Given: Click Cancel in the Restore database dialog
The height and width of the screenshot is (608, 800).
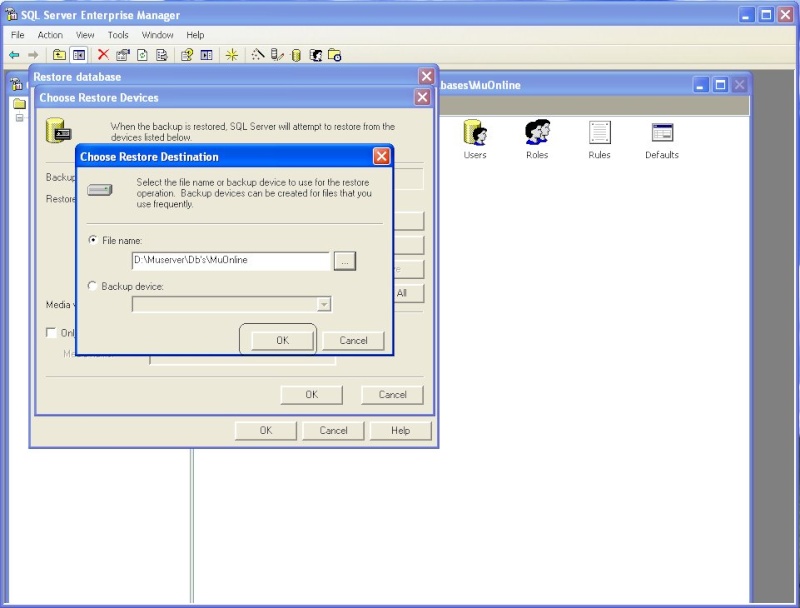Looking at the screenshot, I should tap(333, 430).
